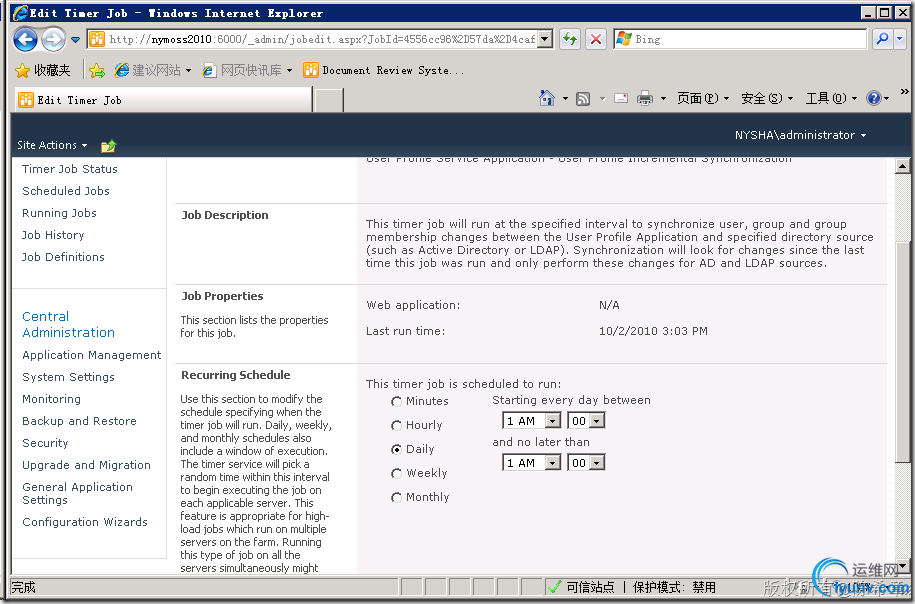This screenshot has height=604, width=915.
Task: Expand the command bar overflow chevron
Action: tap(904, 92)
